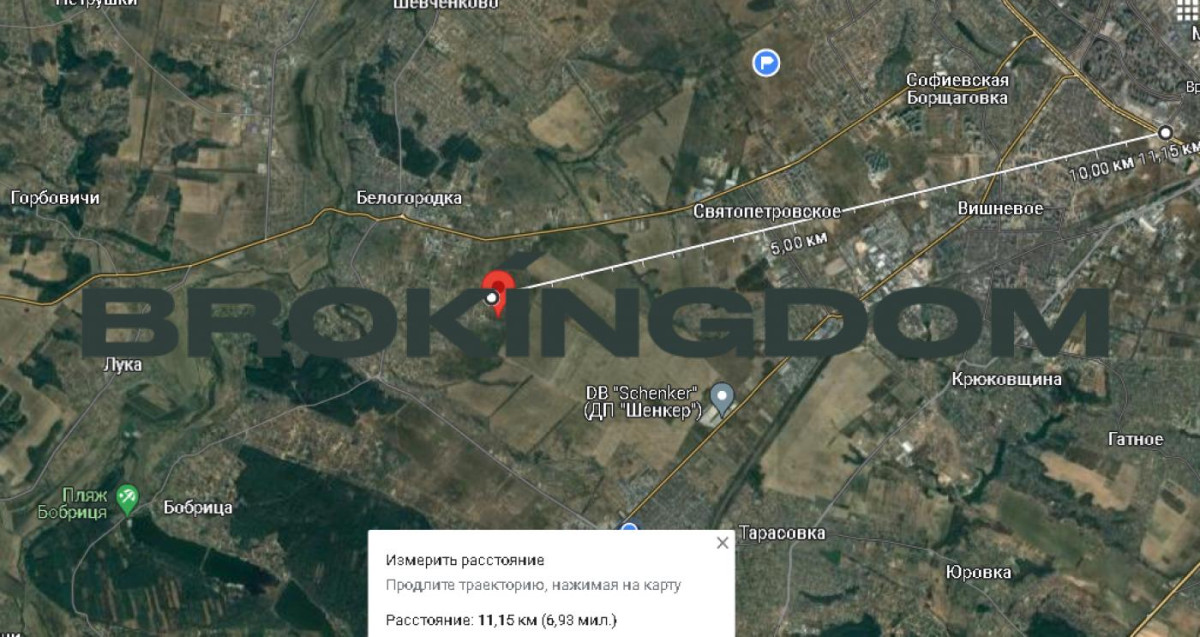This screenshot has width=1200, height=637.
Task: Close the Измерить расстояние popup
Action: click(723, 543)
